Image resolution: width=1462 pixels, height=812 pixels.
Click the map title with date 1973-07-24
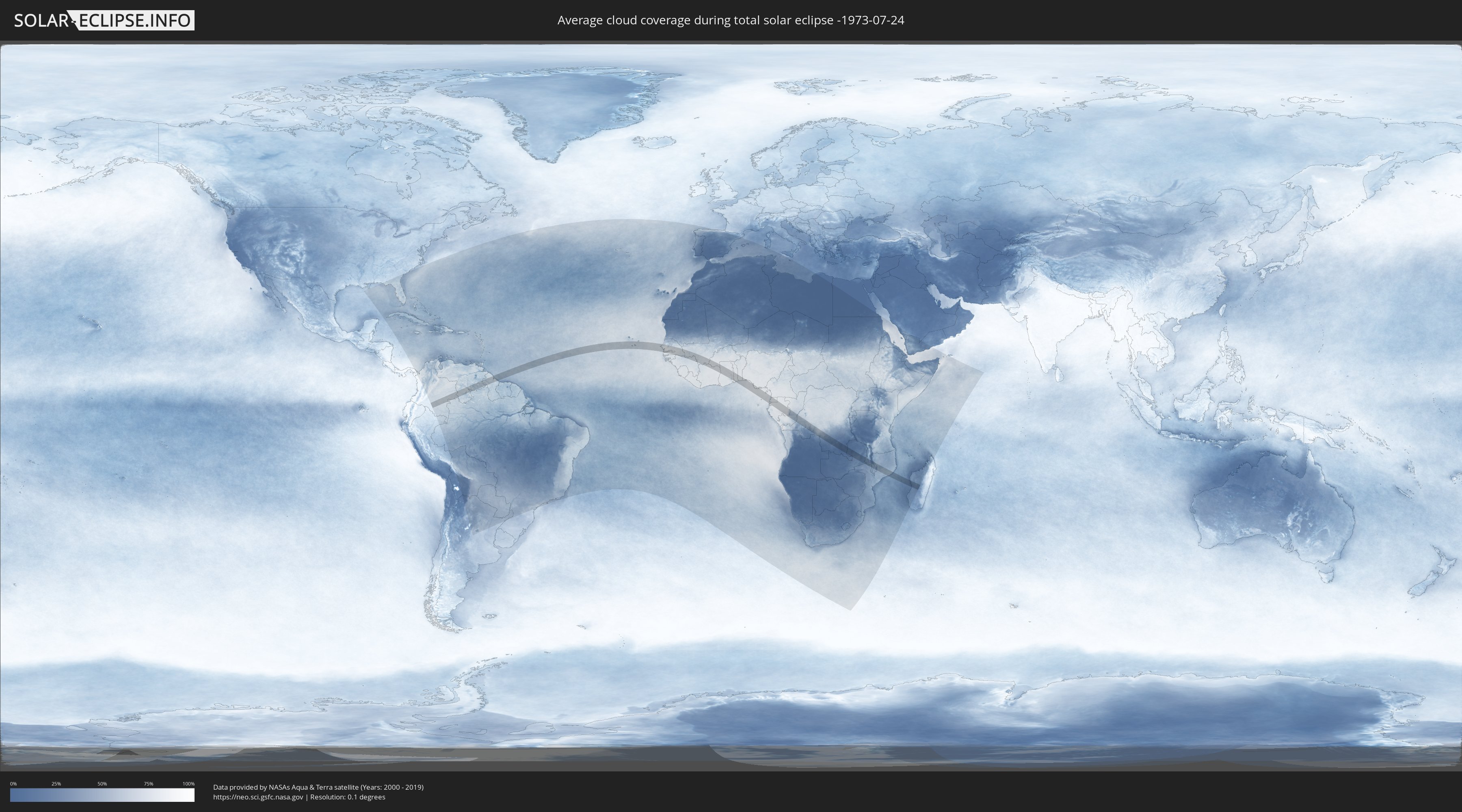(x=731, y=20)
